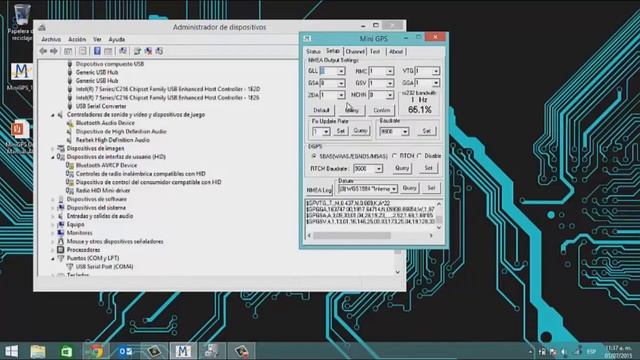
Task: Collapse the Puertos (COM y LPT) node
Action: pyautogui.click(x=53, y=258)
